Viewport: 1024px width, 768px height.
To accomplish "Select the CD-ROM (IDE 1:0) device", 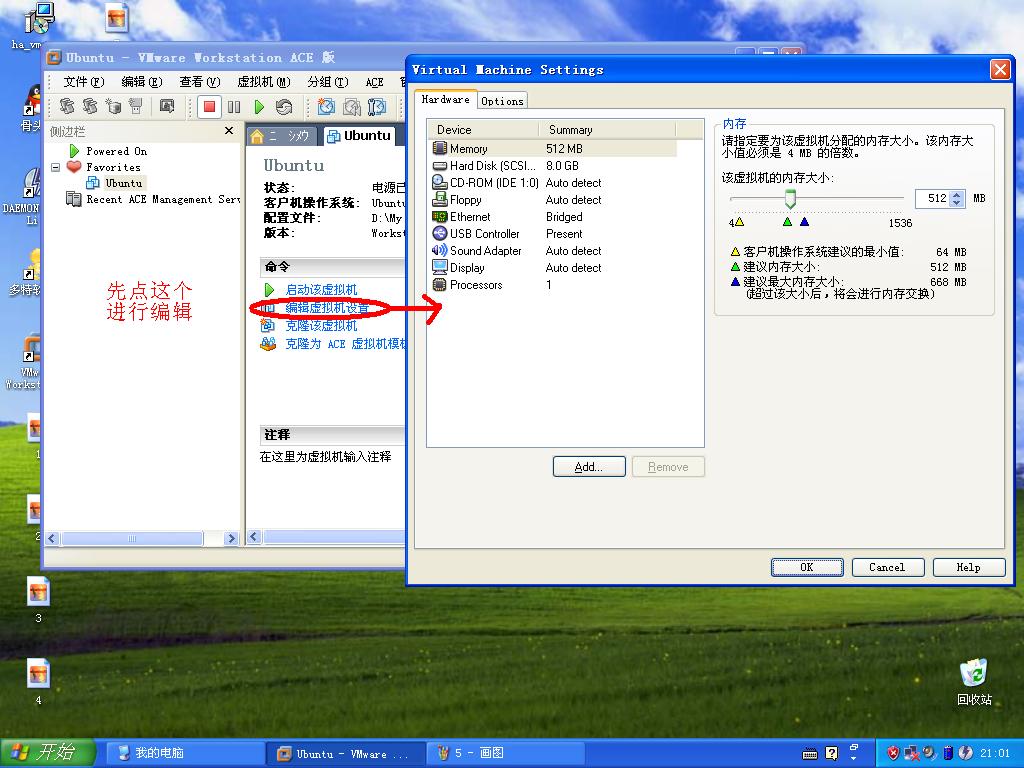I will 552,183.
